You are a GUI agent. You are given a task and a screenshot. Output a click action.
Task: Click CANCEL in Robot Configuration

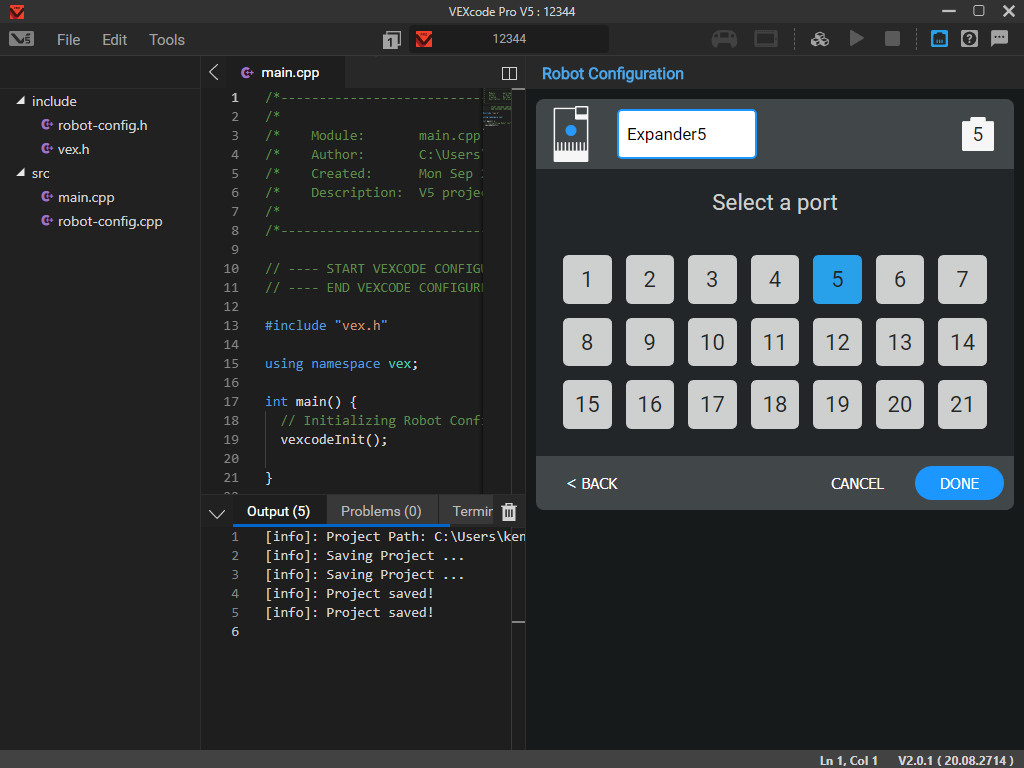tap(857, 483)
